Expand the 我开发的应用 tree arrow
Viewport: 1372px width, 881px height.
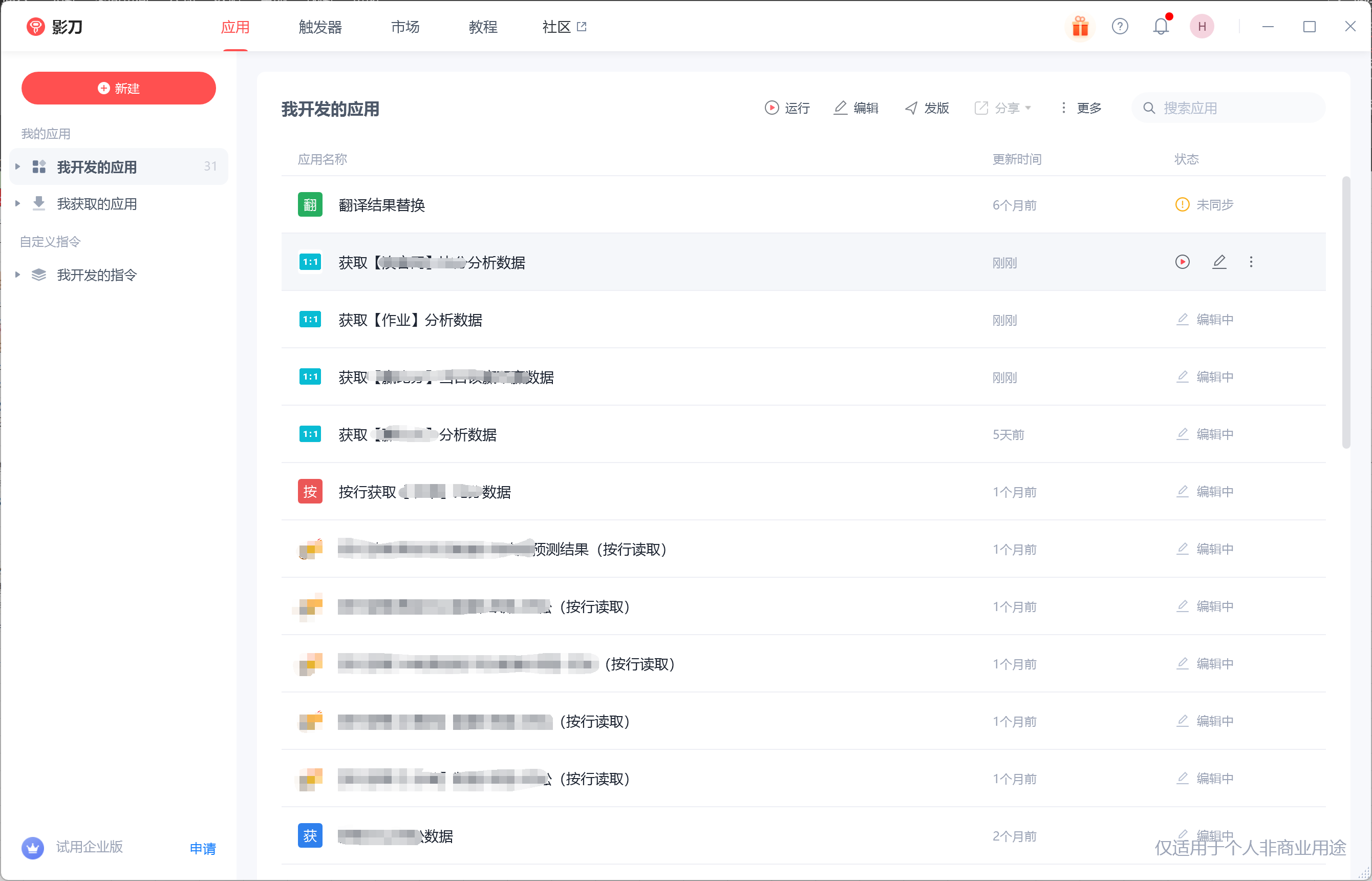18,166
